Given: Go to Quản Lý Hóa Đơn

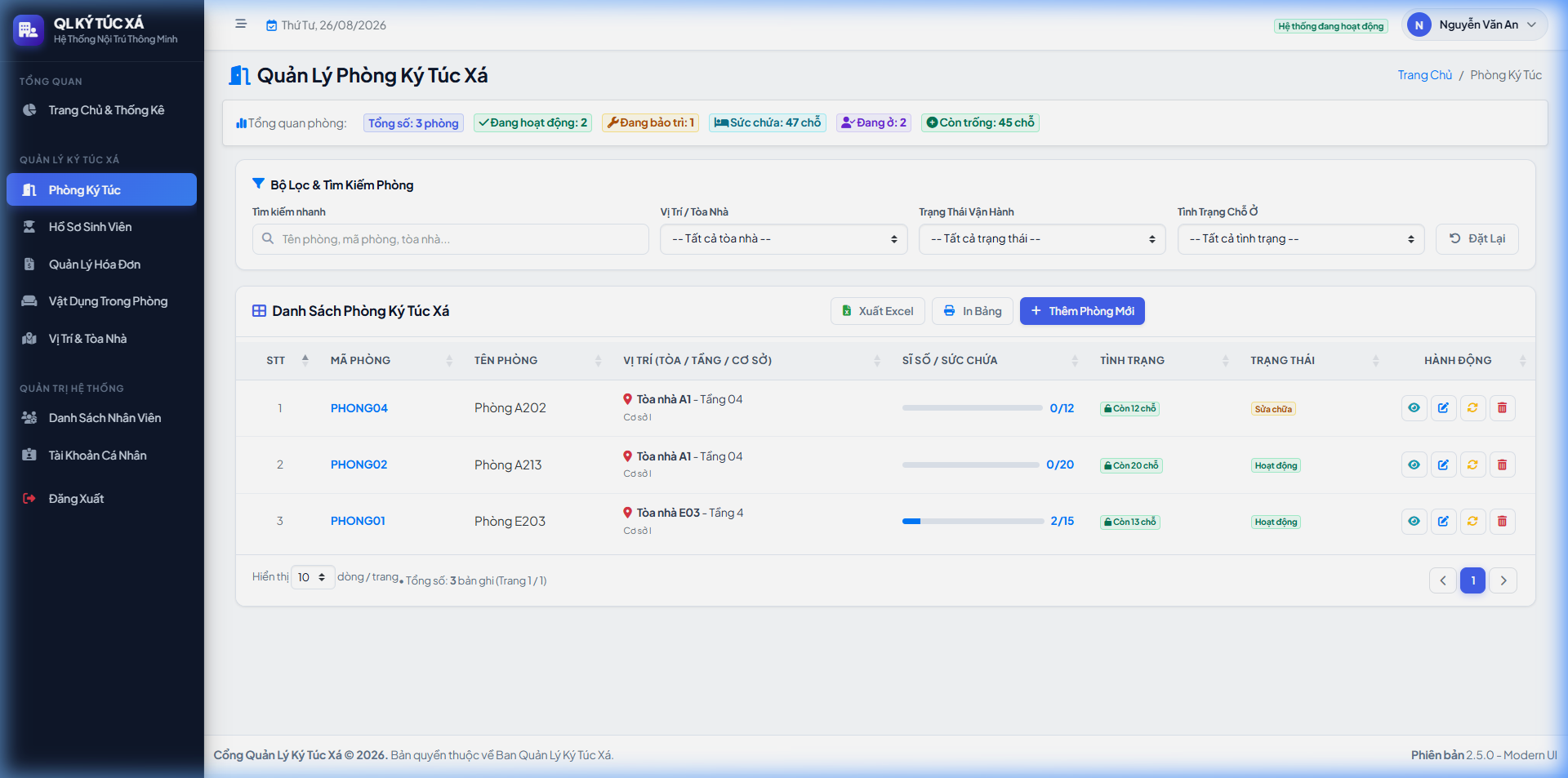Looking at the screenshot, I should click(101, 265).
